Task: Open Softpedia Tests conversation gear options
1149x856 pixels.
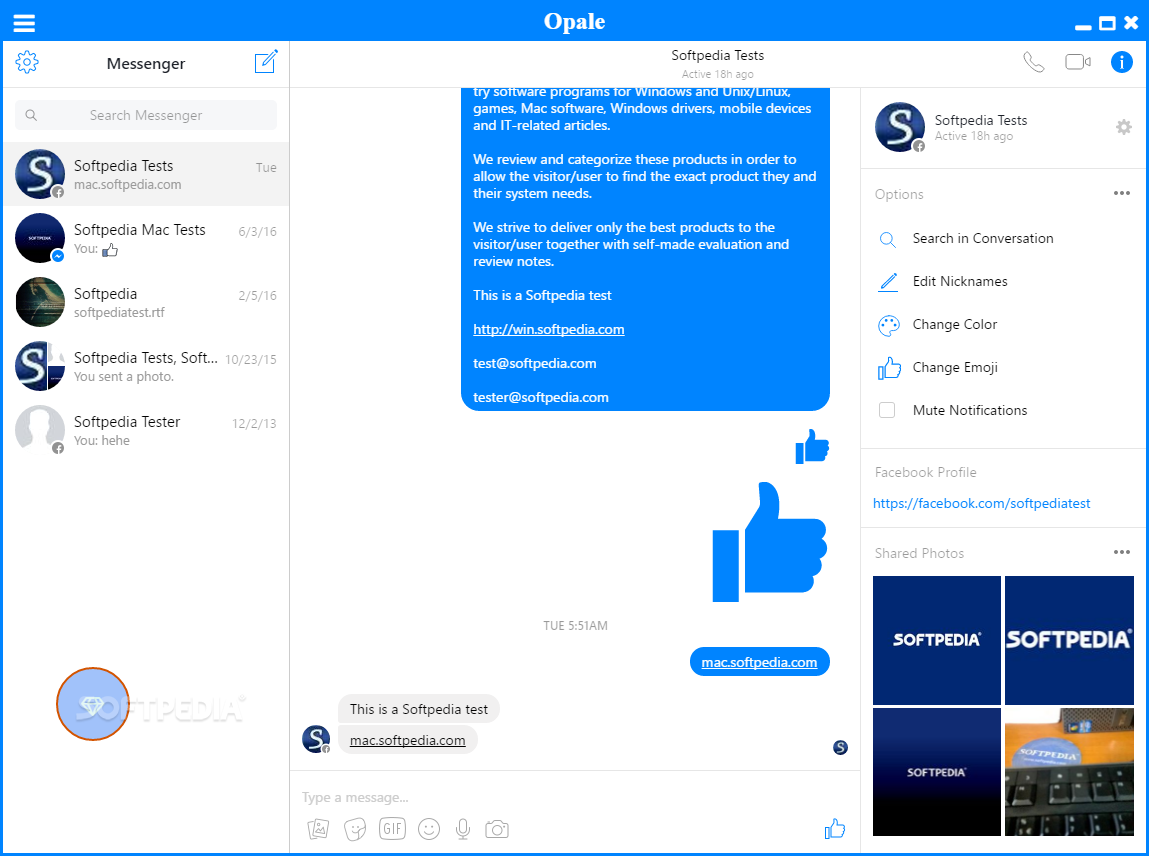Action: 1123,128
